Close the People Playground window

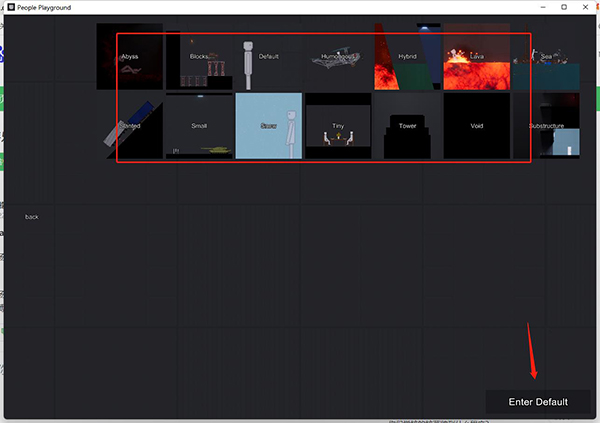tap(585, 7)
